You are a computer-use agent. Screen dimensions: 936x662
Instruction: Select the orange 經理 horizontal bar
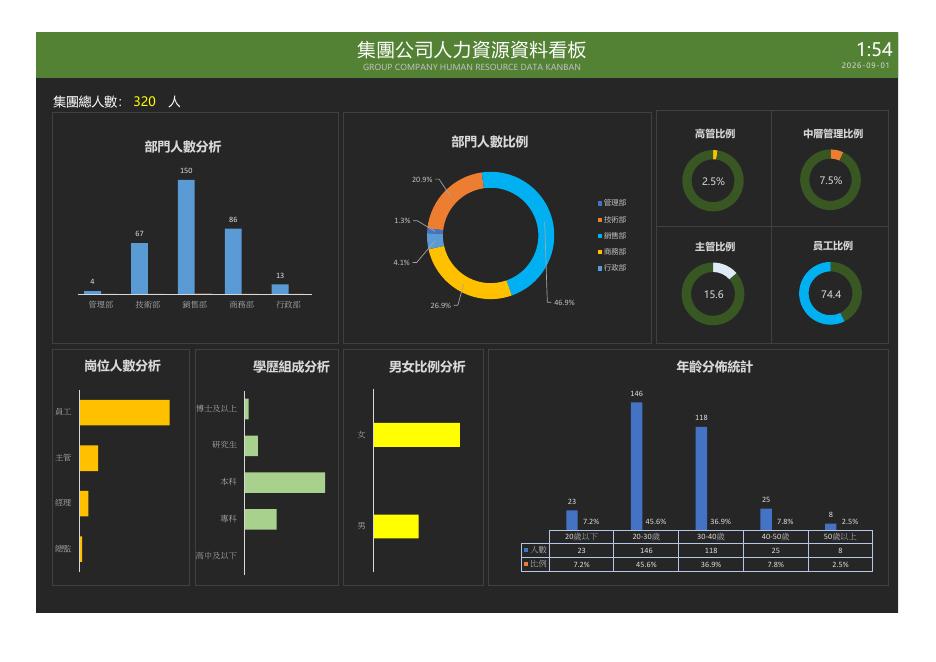tap(84, 504)
